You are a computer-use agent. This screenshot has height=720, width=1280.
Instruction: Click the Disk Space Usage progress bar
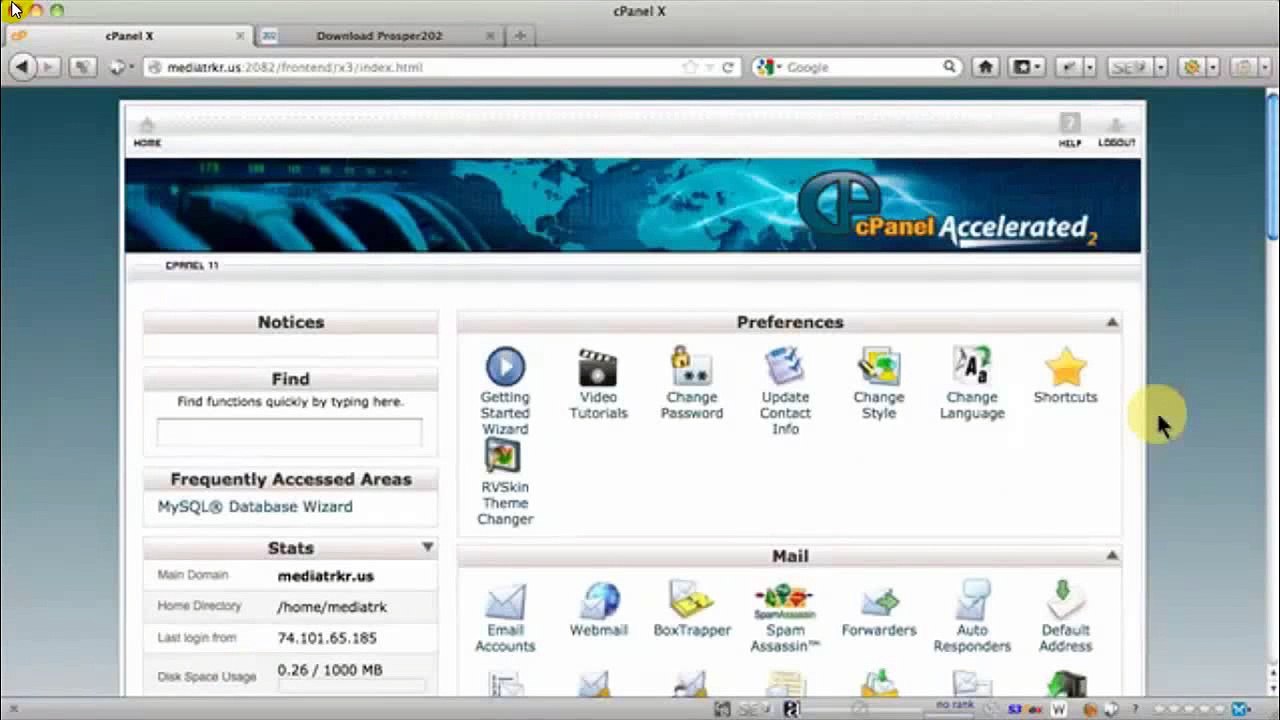click(351, 686)
